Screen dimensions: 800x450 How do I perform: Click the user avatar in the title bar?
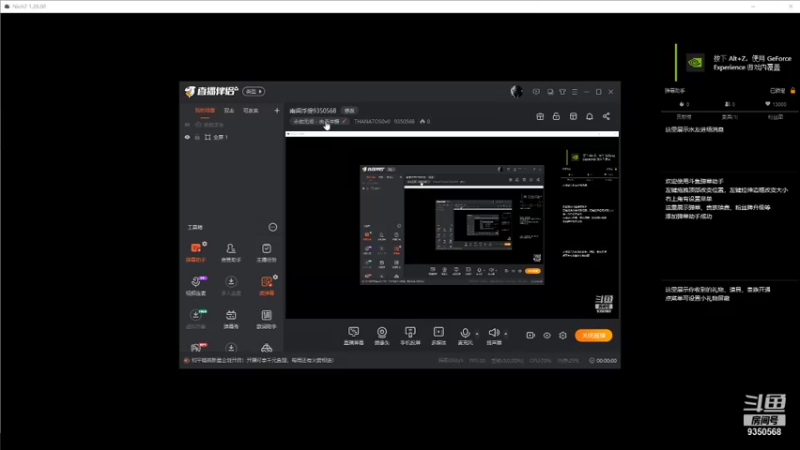click(516, 91)
